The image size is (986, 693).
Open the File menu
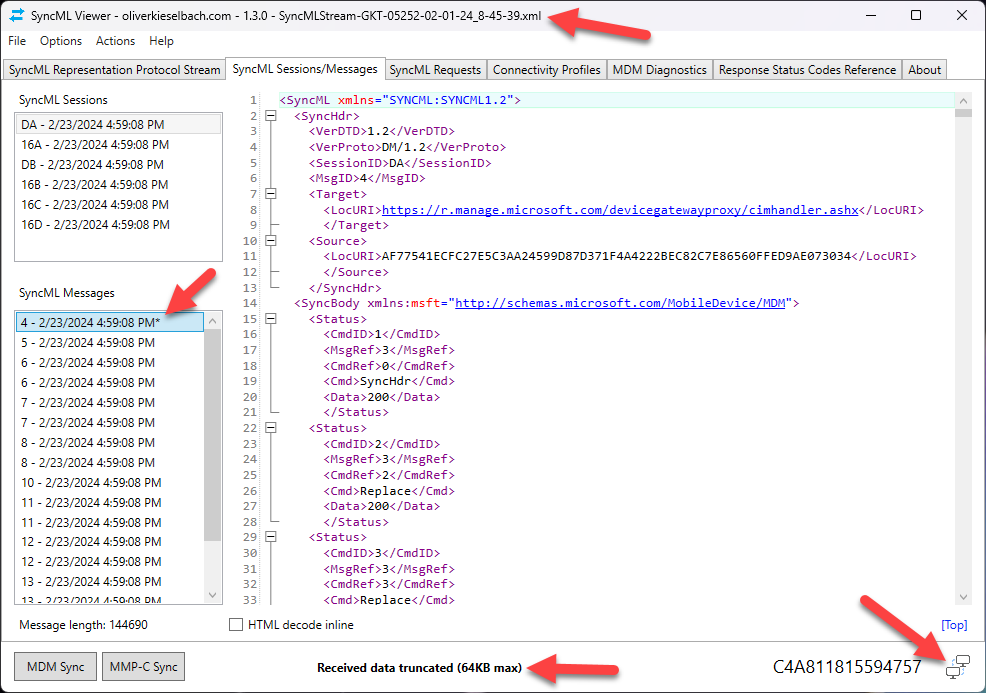17,41
